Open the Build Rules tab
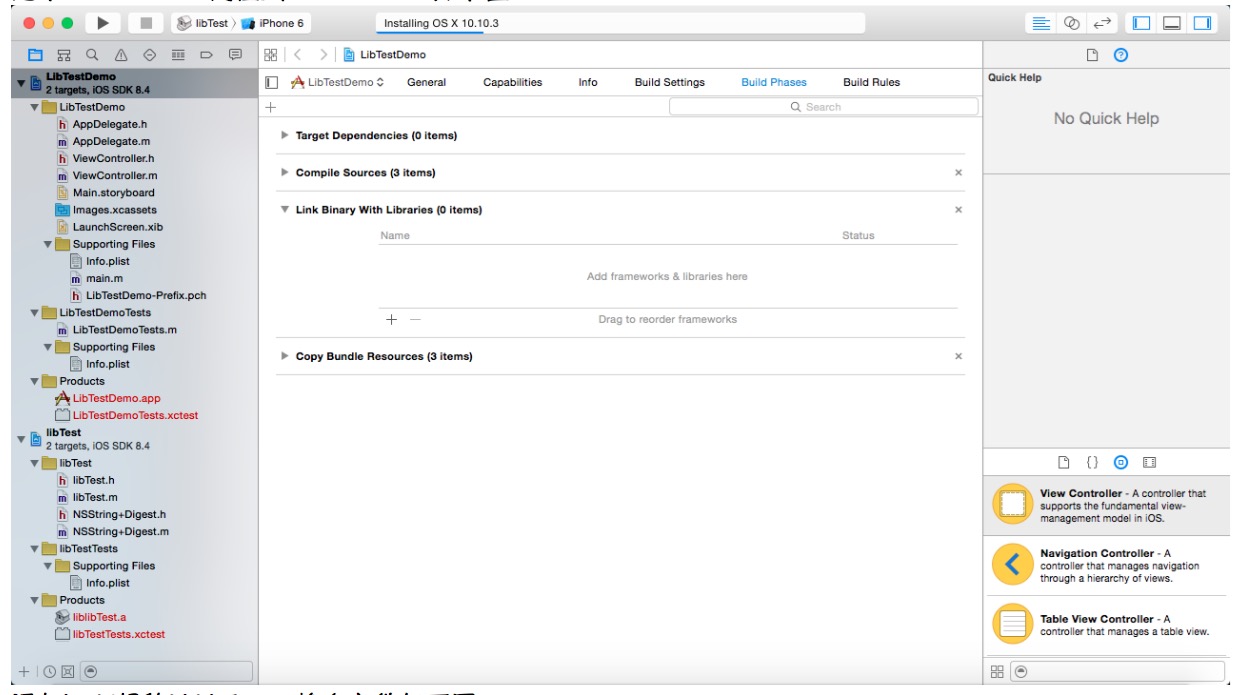 (x=871, y=82)
